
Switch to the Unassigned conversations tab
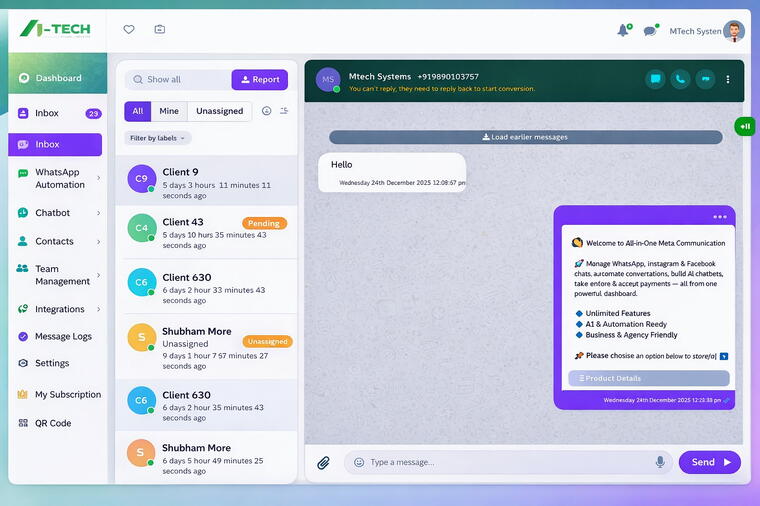(219, 111)
